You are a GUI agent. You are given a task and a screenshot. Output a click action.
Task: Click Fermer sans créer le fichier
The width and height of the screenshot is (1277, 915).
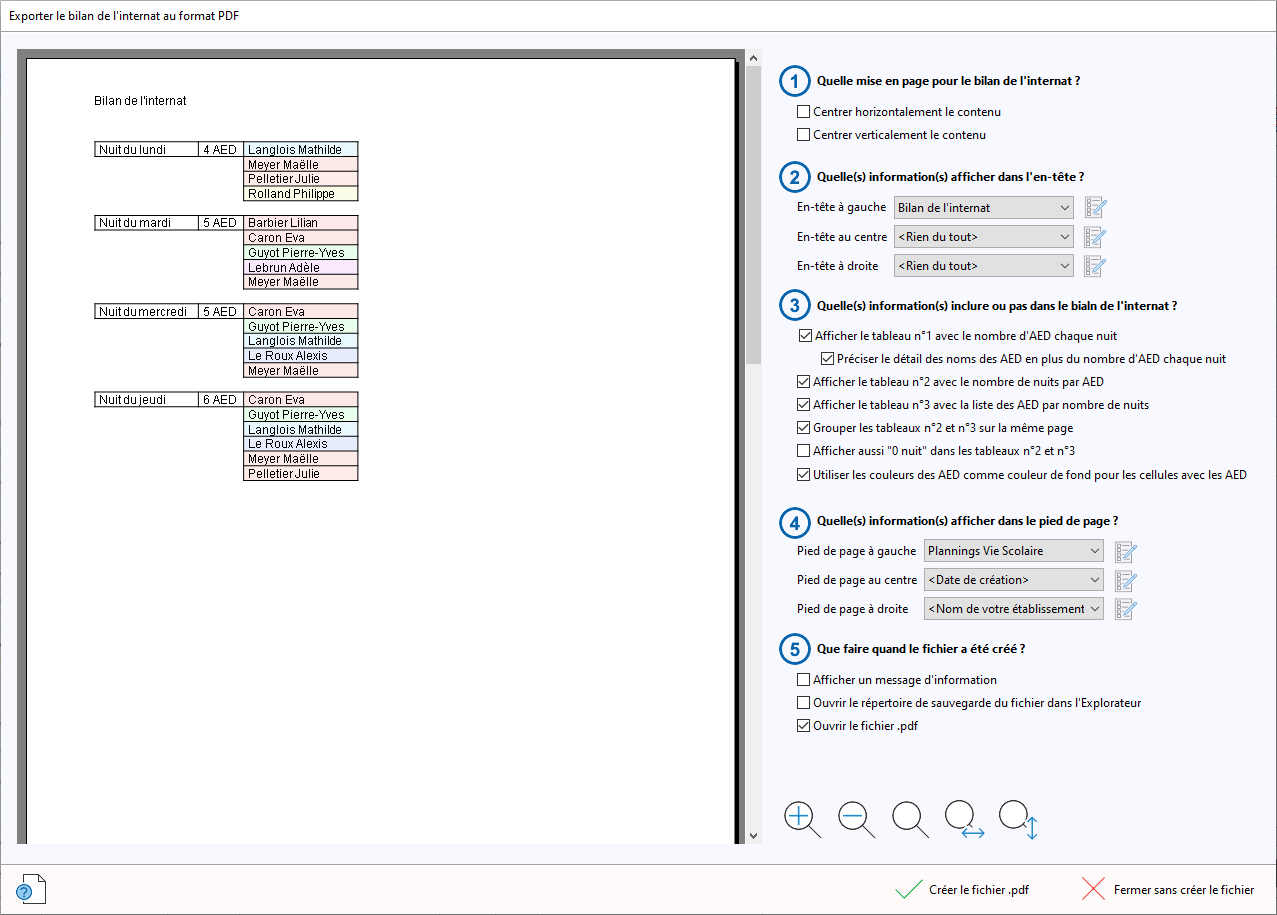coord(1168,890)
